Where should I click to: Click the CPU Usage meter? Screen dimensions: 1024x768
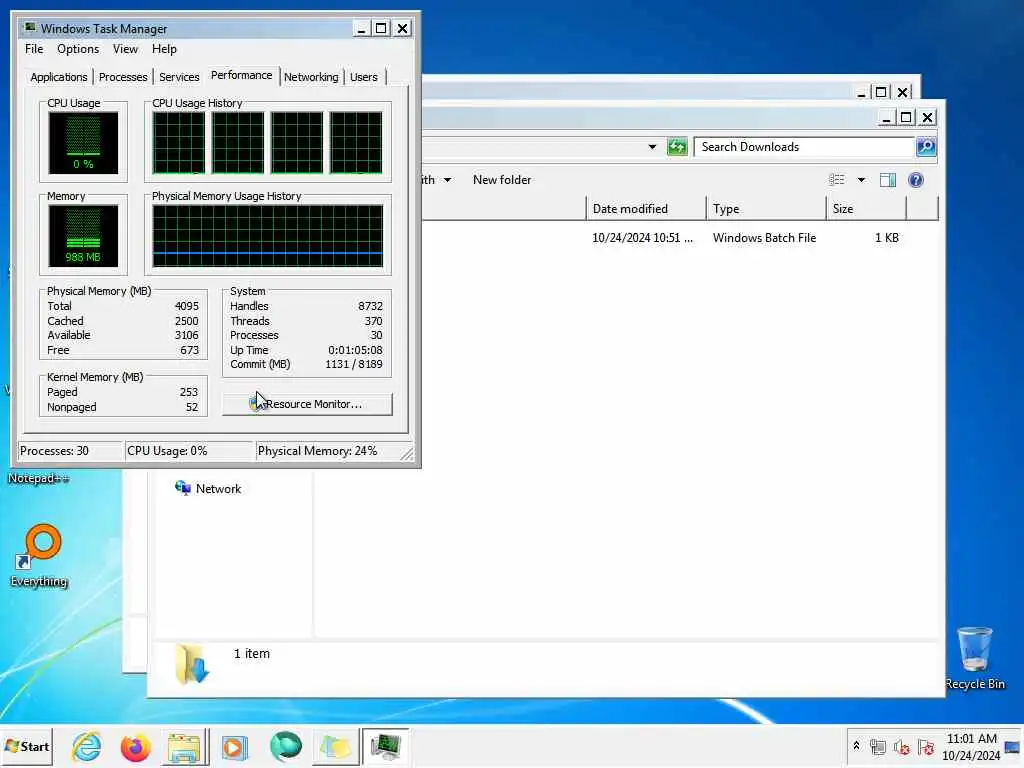pyautogui.click(x=83, y=142)
